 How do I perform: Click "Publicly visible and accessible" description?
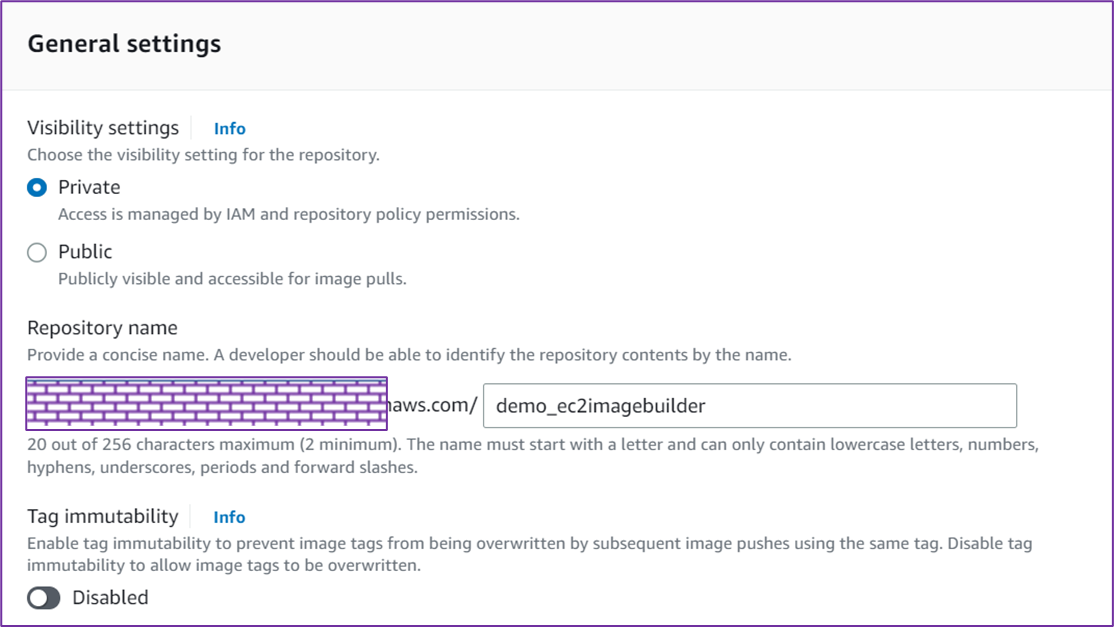tap(232, 279)
